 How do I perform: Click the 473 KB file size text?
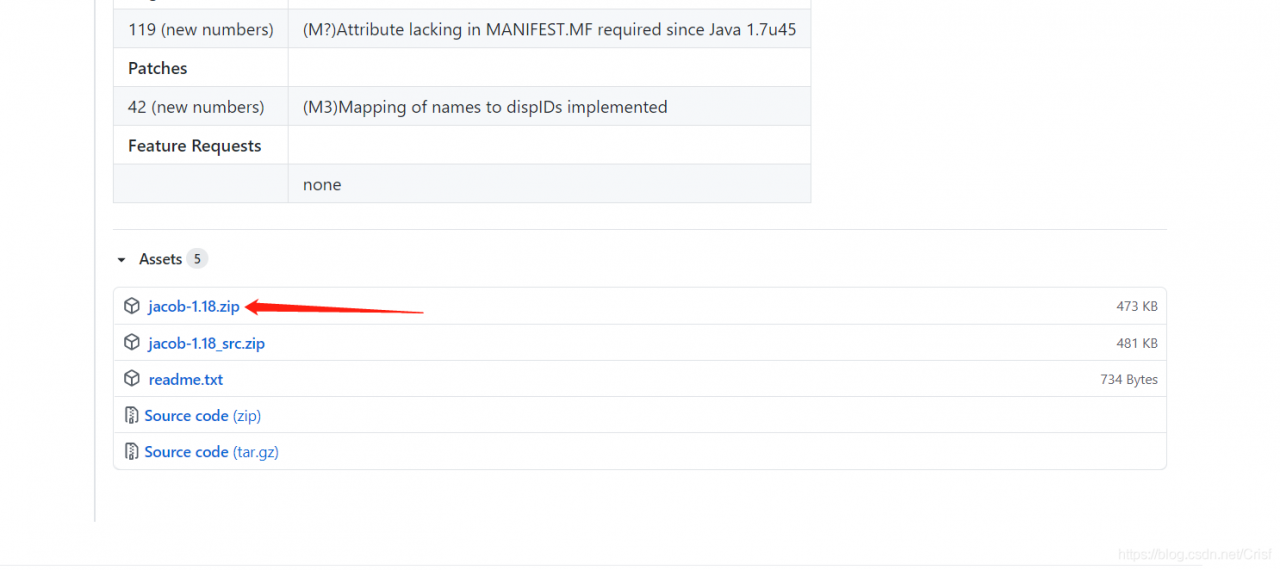click(x=1137, y=306)
